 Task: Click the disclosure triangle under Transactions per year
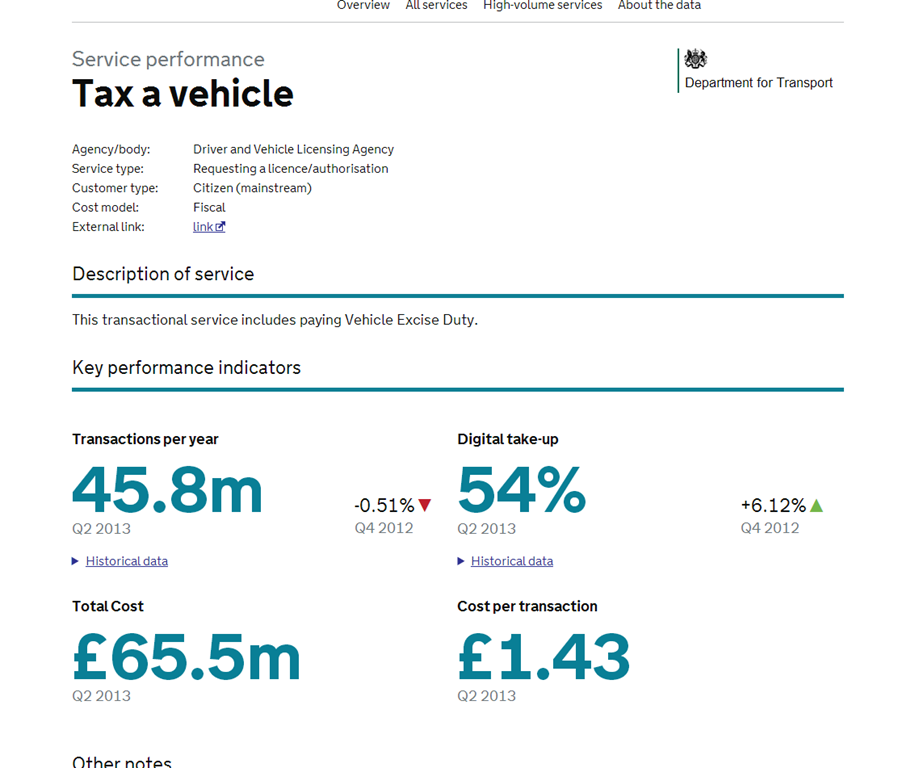tap(76, 561)
